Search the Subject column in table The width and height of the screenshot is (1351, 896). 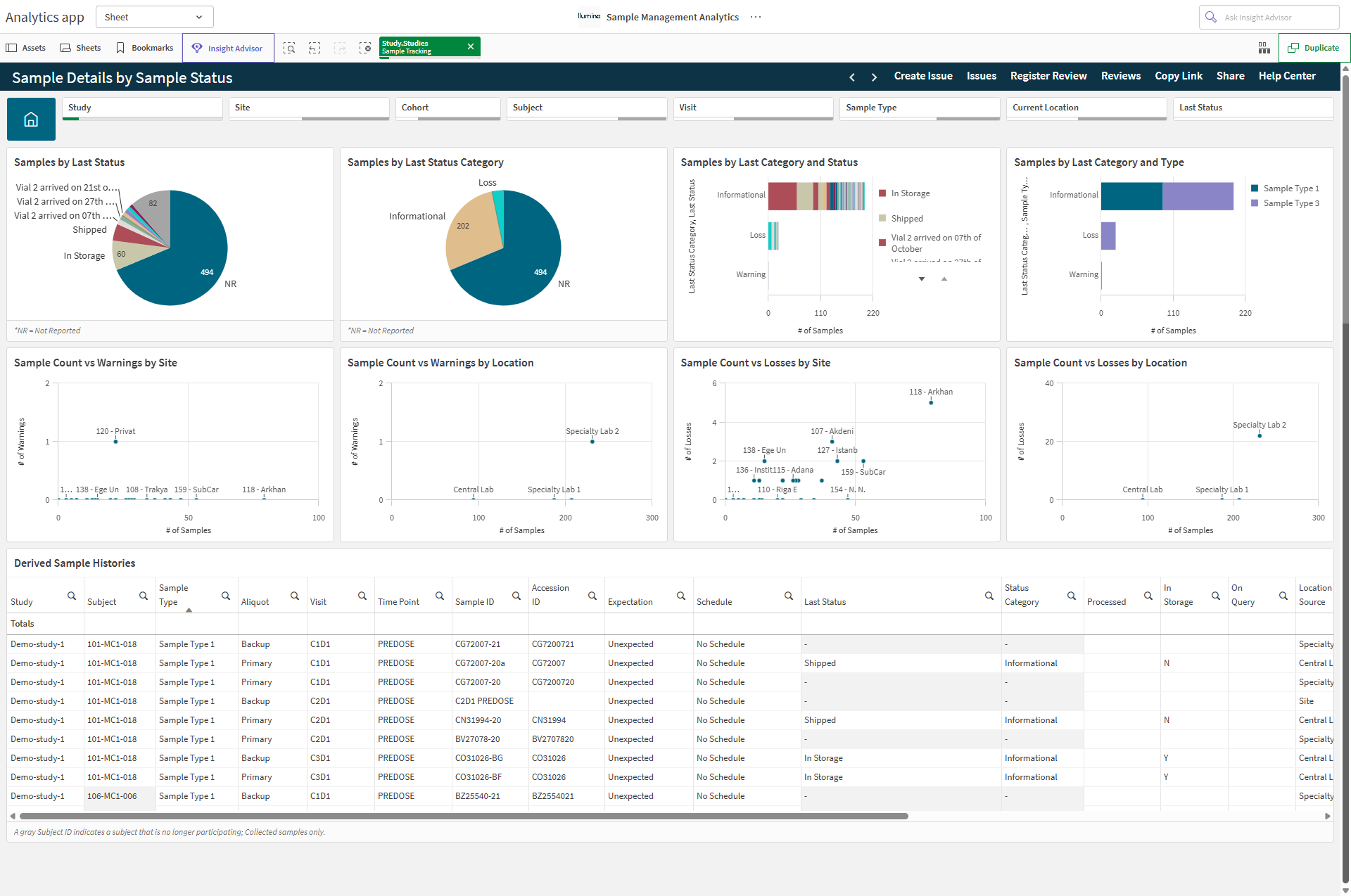click(144, 596)
